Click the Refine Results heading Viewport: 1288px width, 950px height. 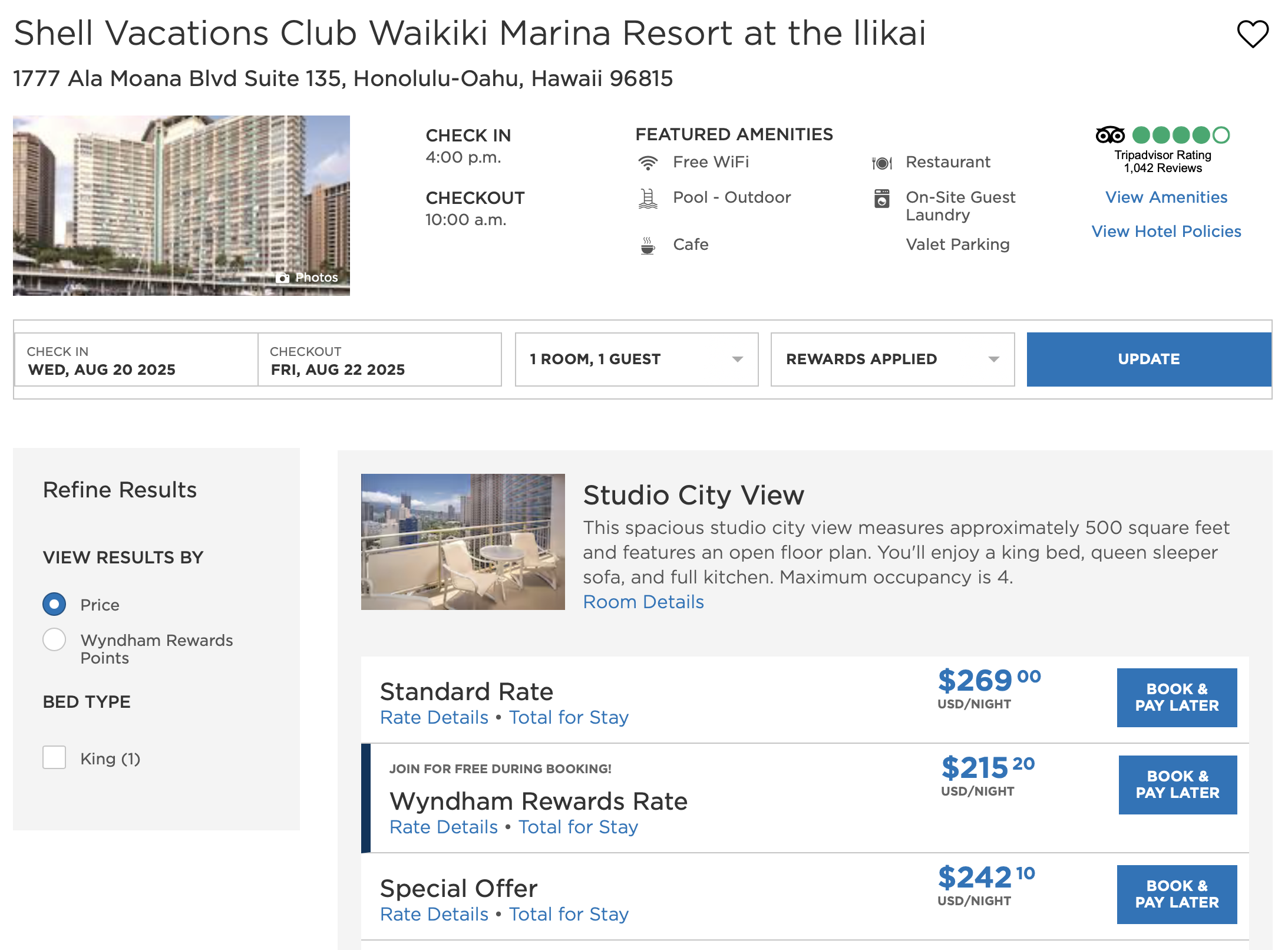pyautogui.click(x=120, y=490)
